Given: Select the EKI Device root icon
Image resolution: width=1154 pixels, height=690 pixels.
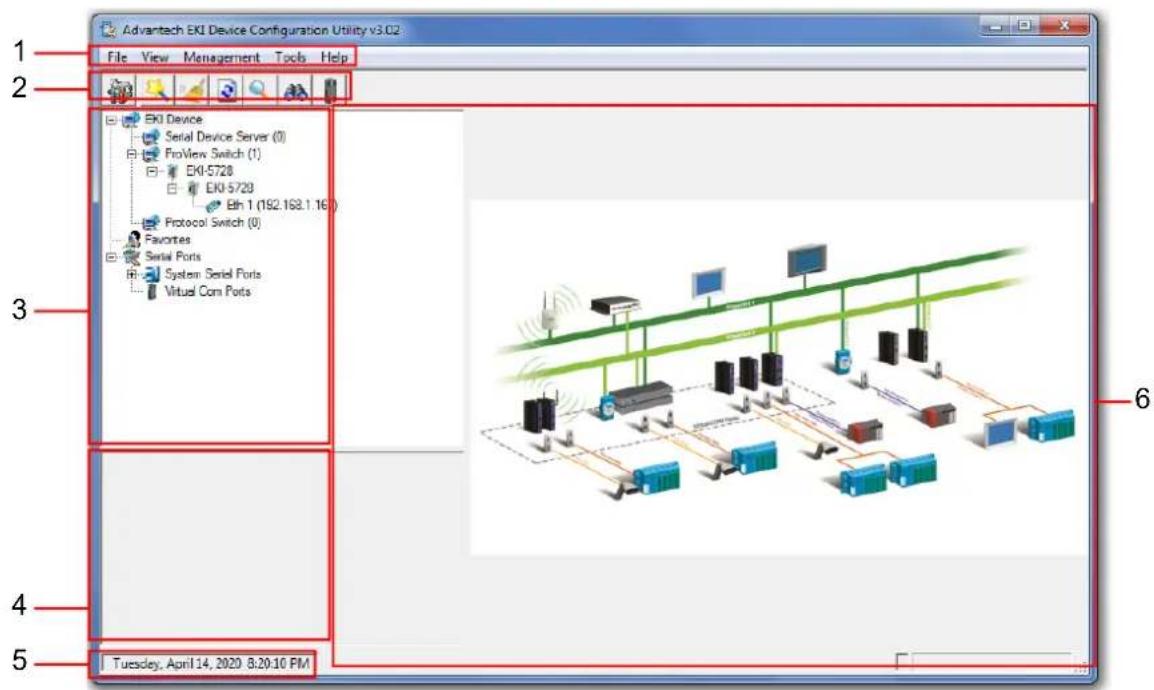Looking at the screenshot, I should [x=131, y=119].
